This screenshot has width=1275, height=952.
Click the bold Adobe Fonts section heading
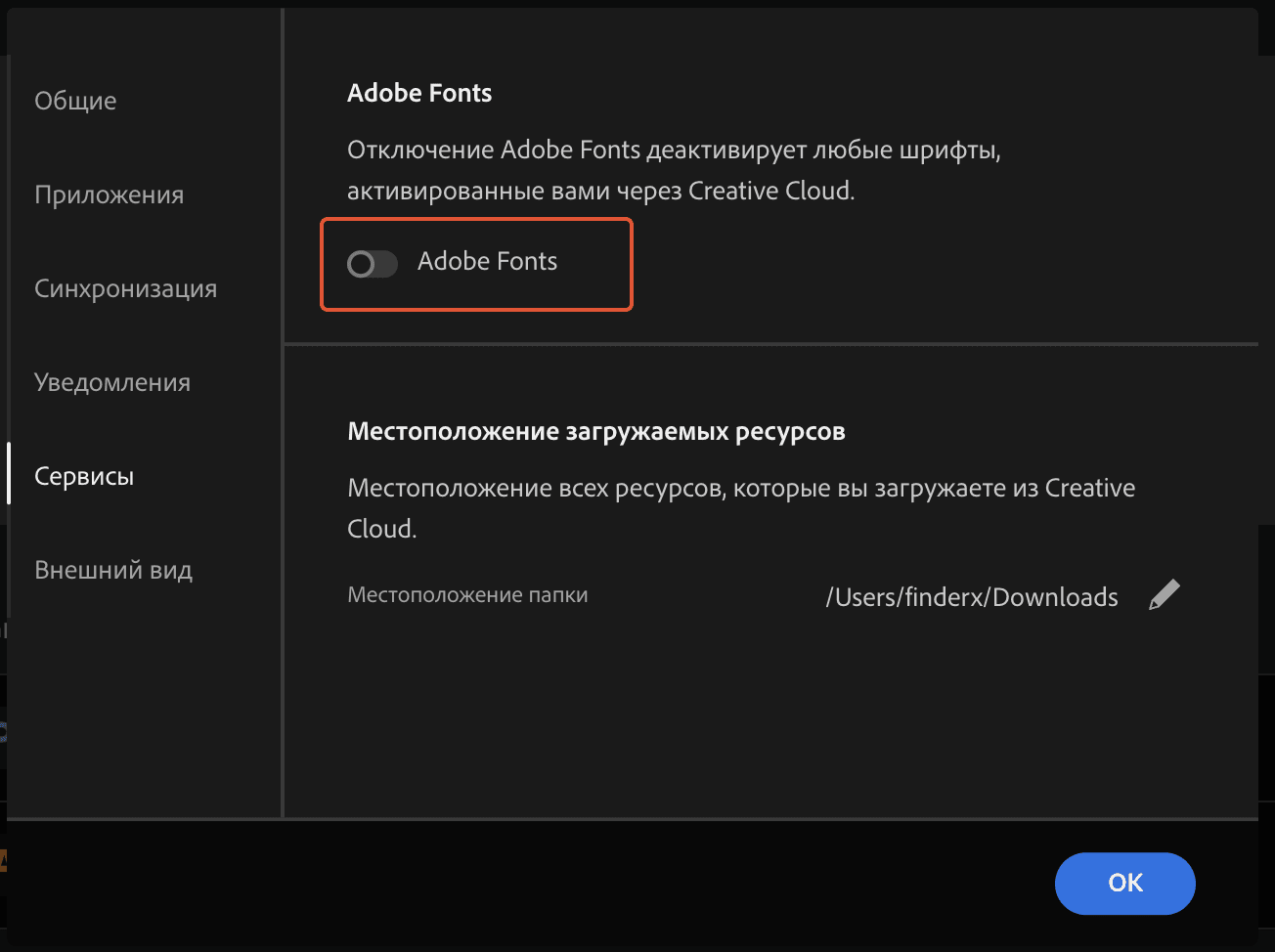point(419,93)
